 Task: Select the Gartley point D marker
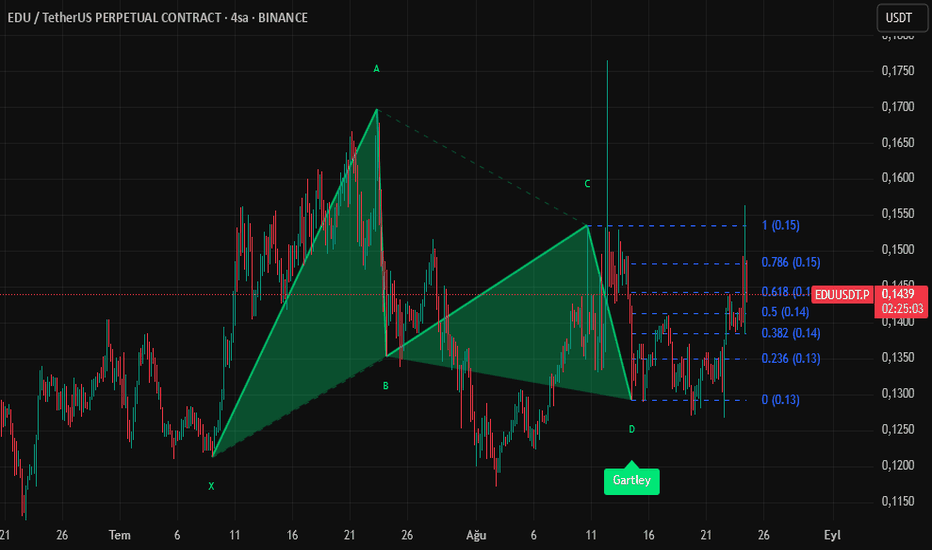coord(631,429)
